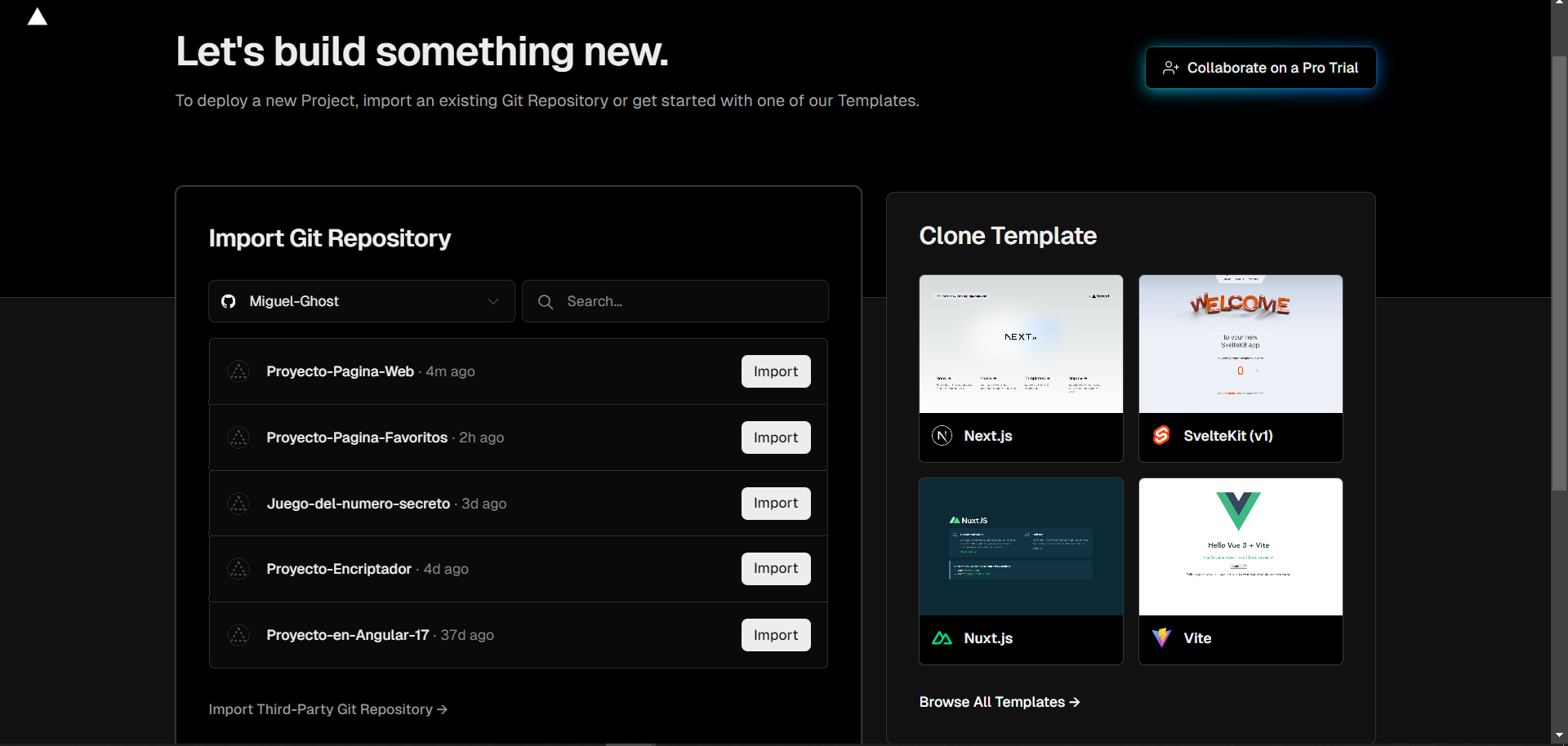Screen dimensions: 1568x746
Task: Click the Proyecto-Pagina-Favoritos repository icon
Action: point(238,437)
